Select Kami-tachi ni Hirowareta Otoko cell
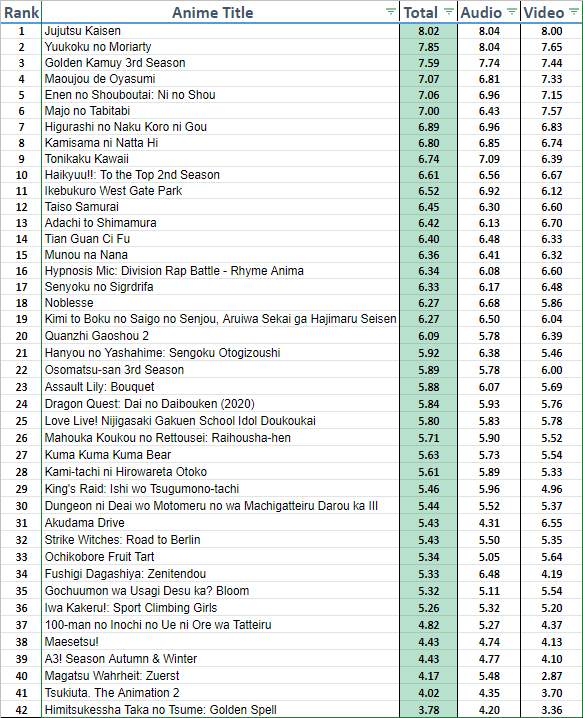The image size is (583, 718). (220, 472)
